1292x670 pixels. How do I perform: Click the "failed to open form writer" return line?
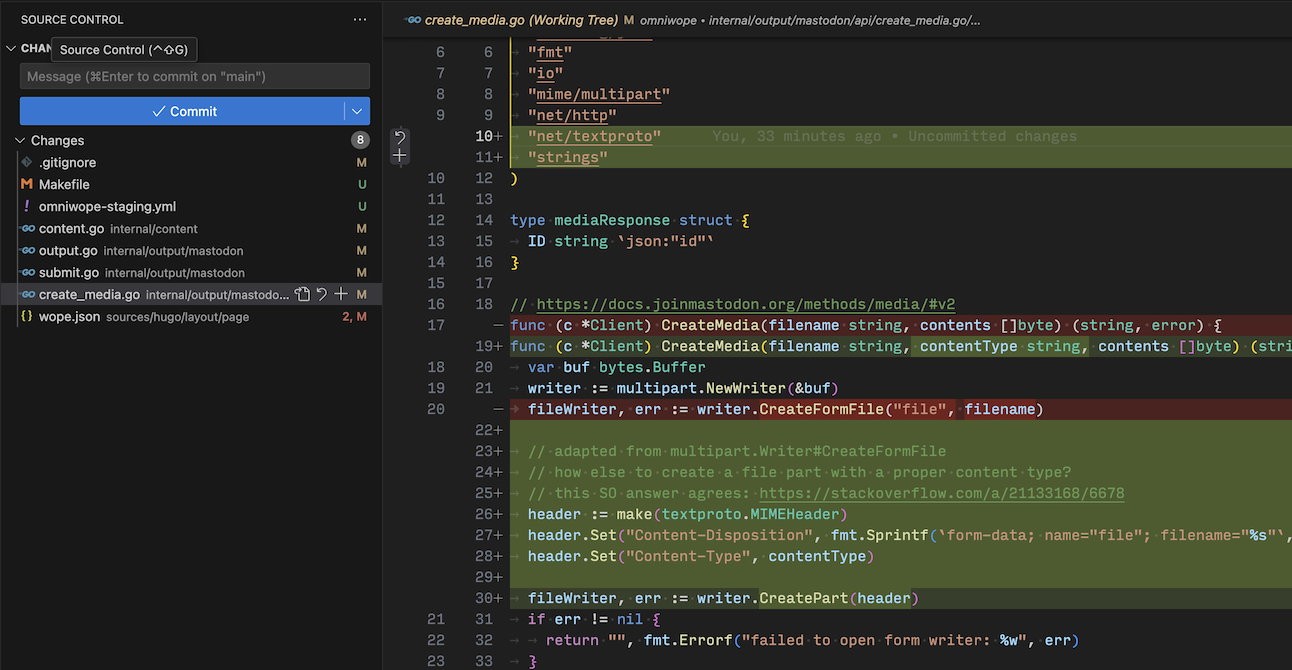(x=813, y=640)
